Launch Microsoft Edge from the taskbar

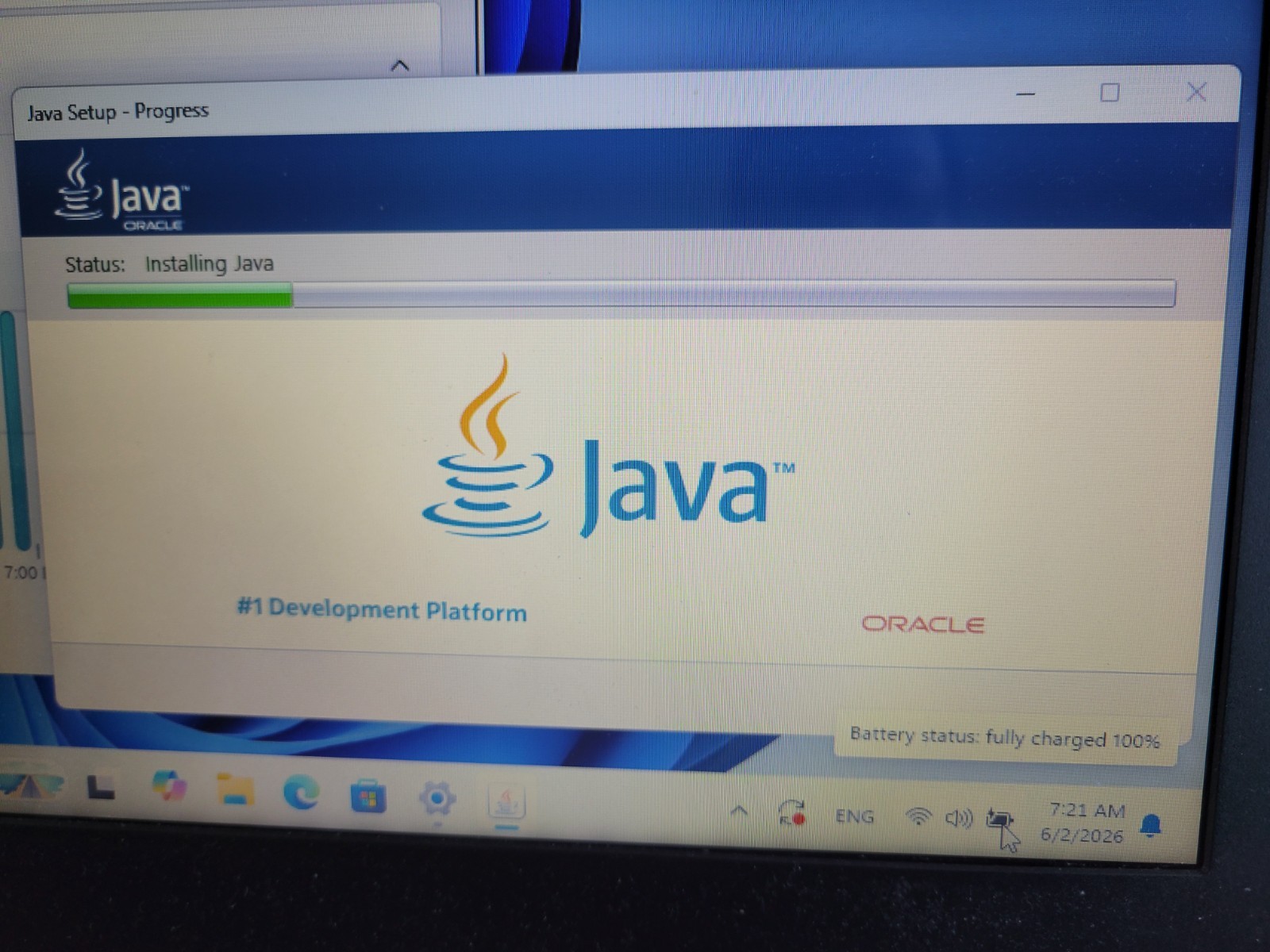click(x=301, y=793)
